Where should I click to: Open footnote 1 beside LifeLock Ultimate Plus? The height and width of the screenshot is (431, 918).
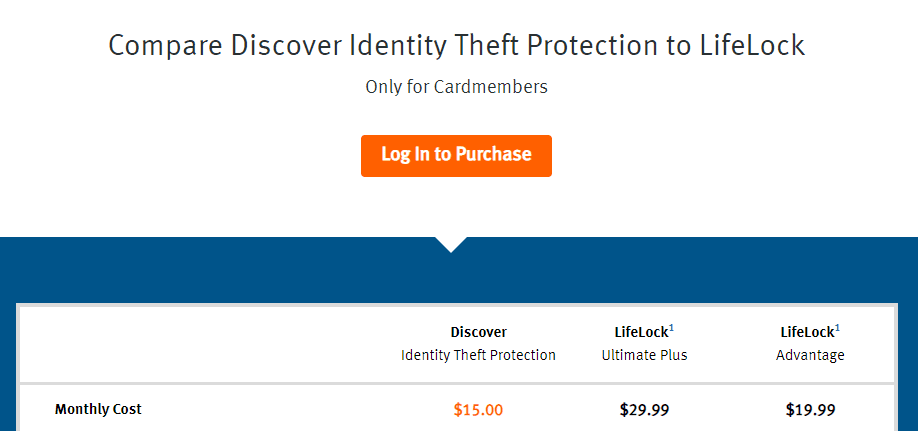(672, 329)
